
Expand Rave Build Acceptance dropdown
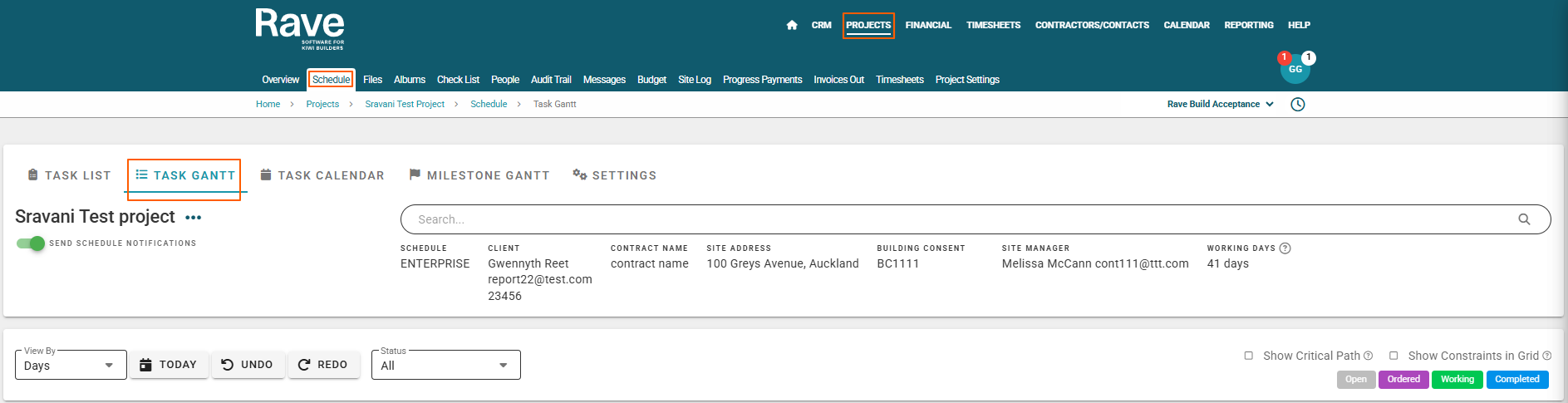pos(1220,105)
